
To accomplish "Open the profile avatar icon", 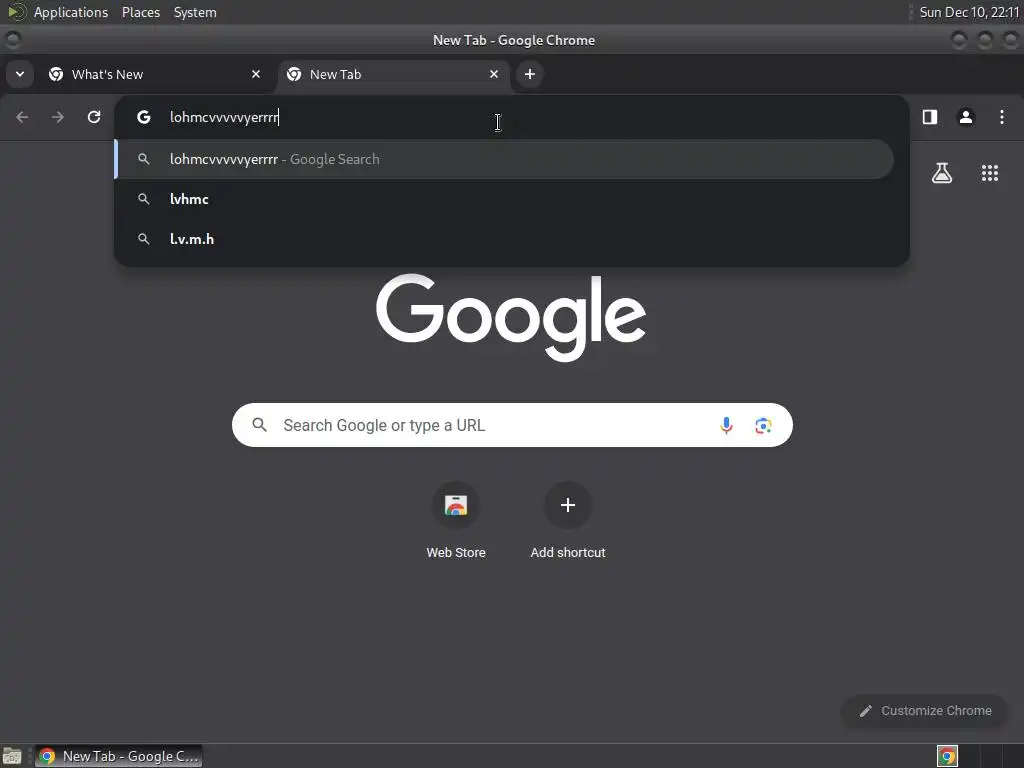I will [966, 117].
